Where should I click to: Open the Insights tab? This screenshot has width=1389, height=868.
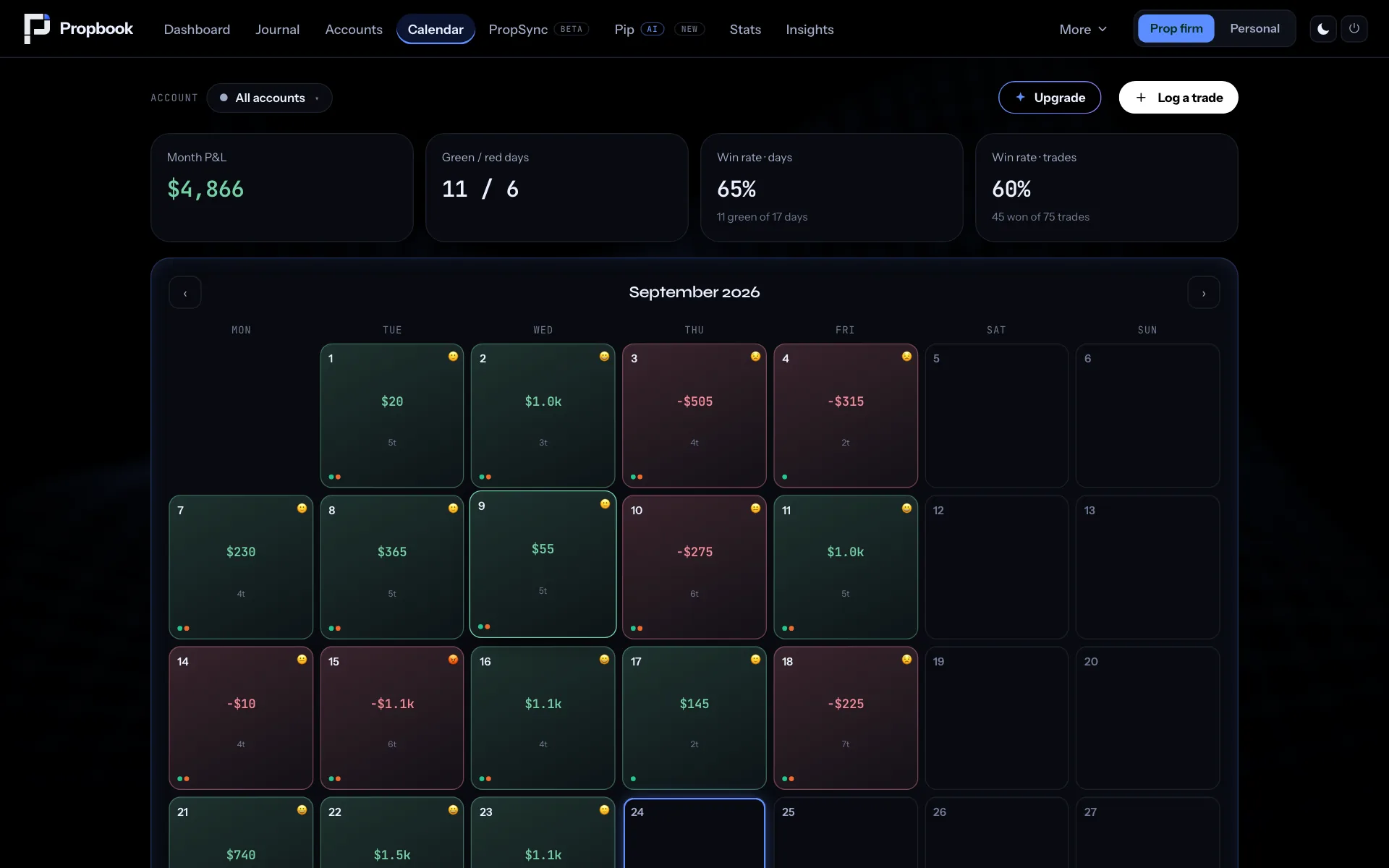click(x=810, y=30)
